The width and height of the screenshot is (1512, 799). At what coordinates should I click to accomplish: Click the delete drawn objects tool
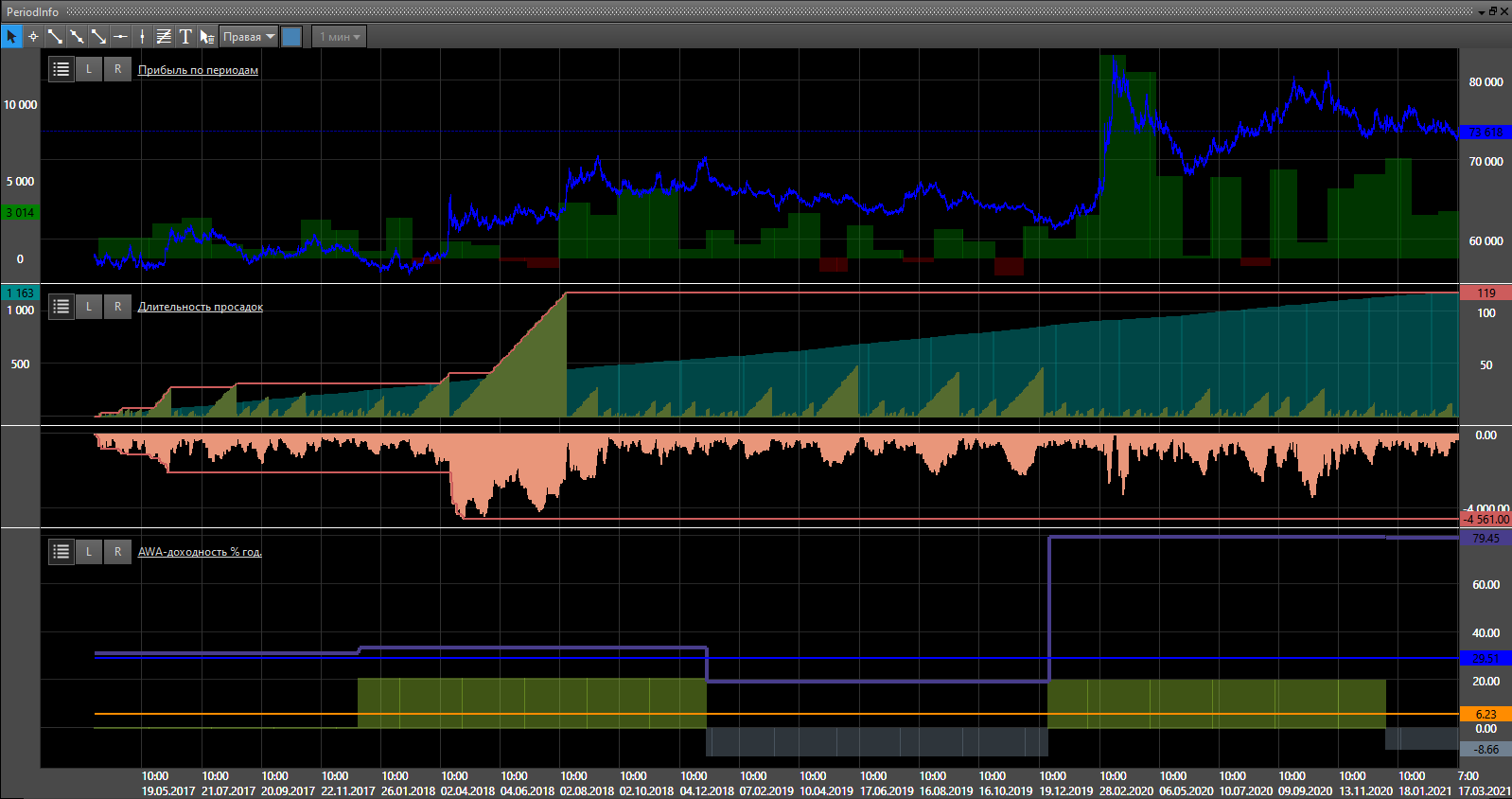(x=207, y=37)
